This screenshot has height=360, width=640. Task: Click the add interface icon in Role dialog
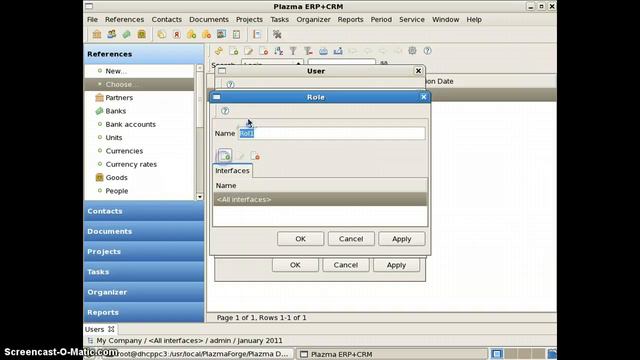224,156
